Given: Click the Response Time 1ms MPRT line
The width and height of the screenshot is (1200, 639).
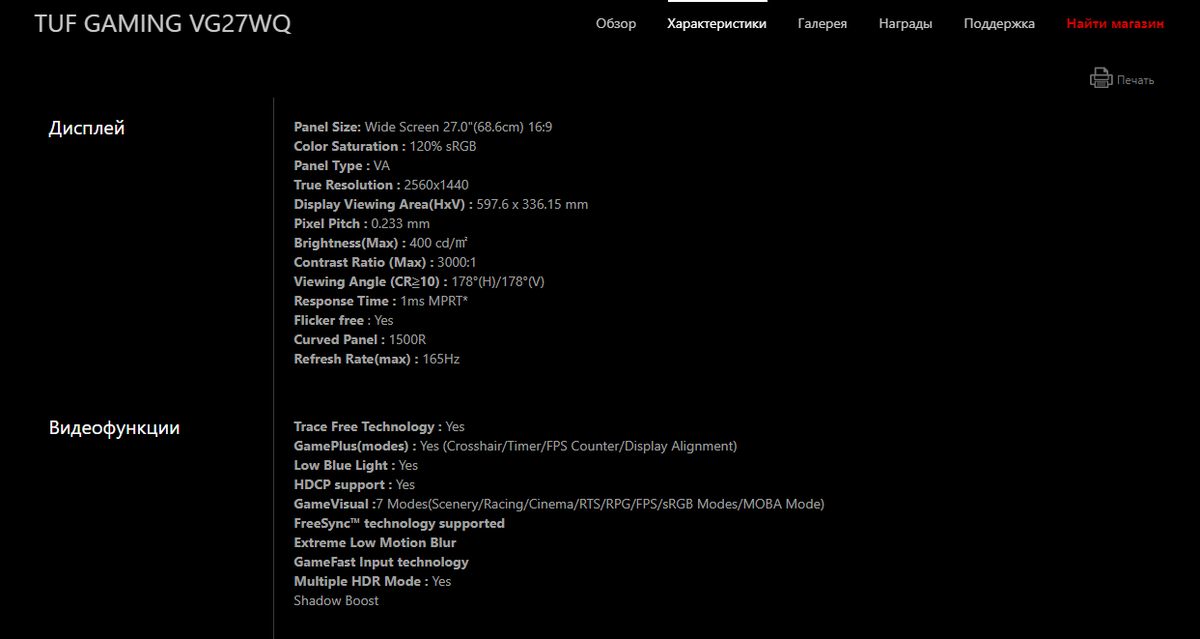Looking at the screenshot, I should pos(381,301).
